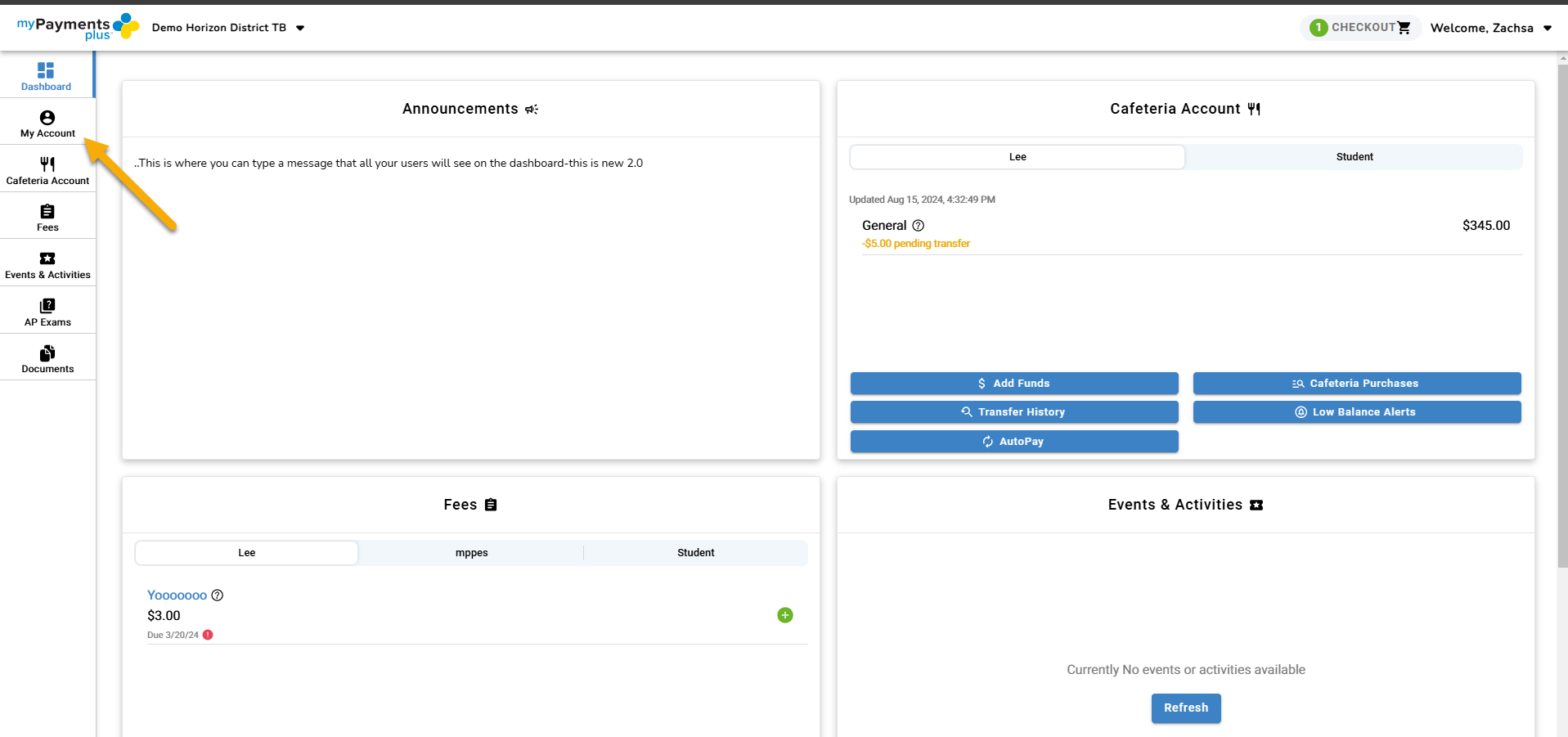Click the help icon beside General balance
The image size is (1568, 737).
tap(919, 226)
